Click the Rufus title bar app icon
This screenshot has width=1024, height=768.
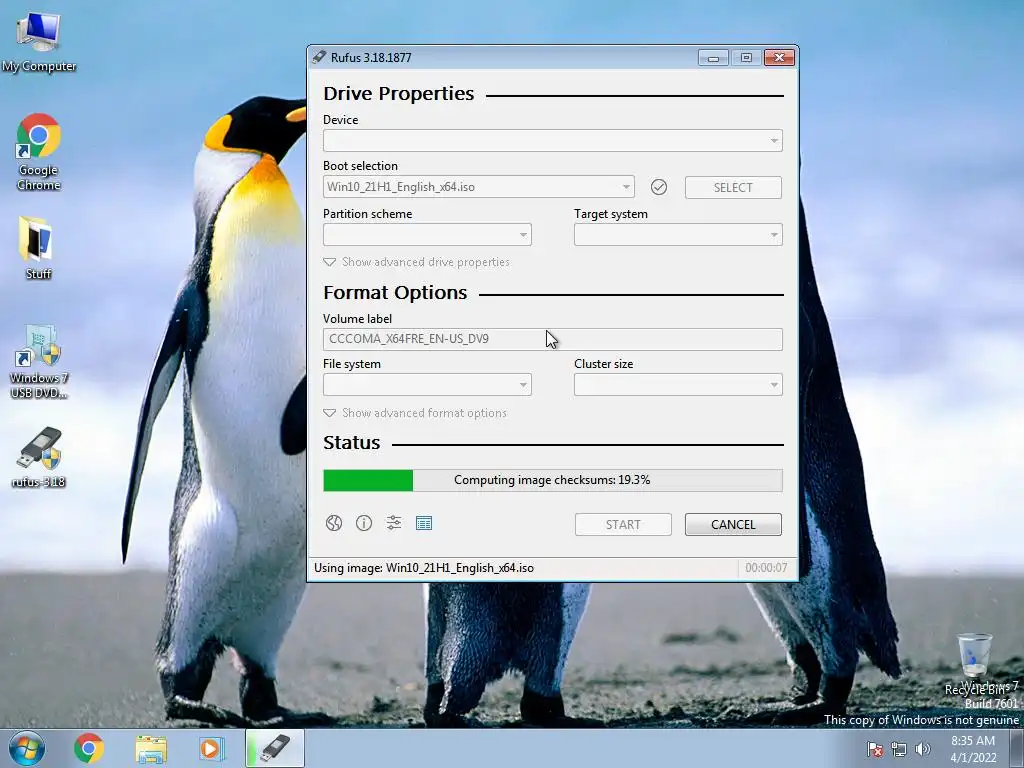[x=319, y=57]
